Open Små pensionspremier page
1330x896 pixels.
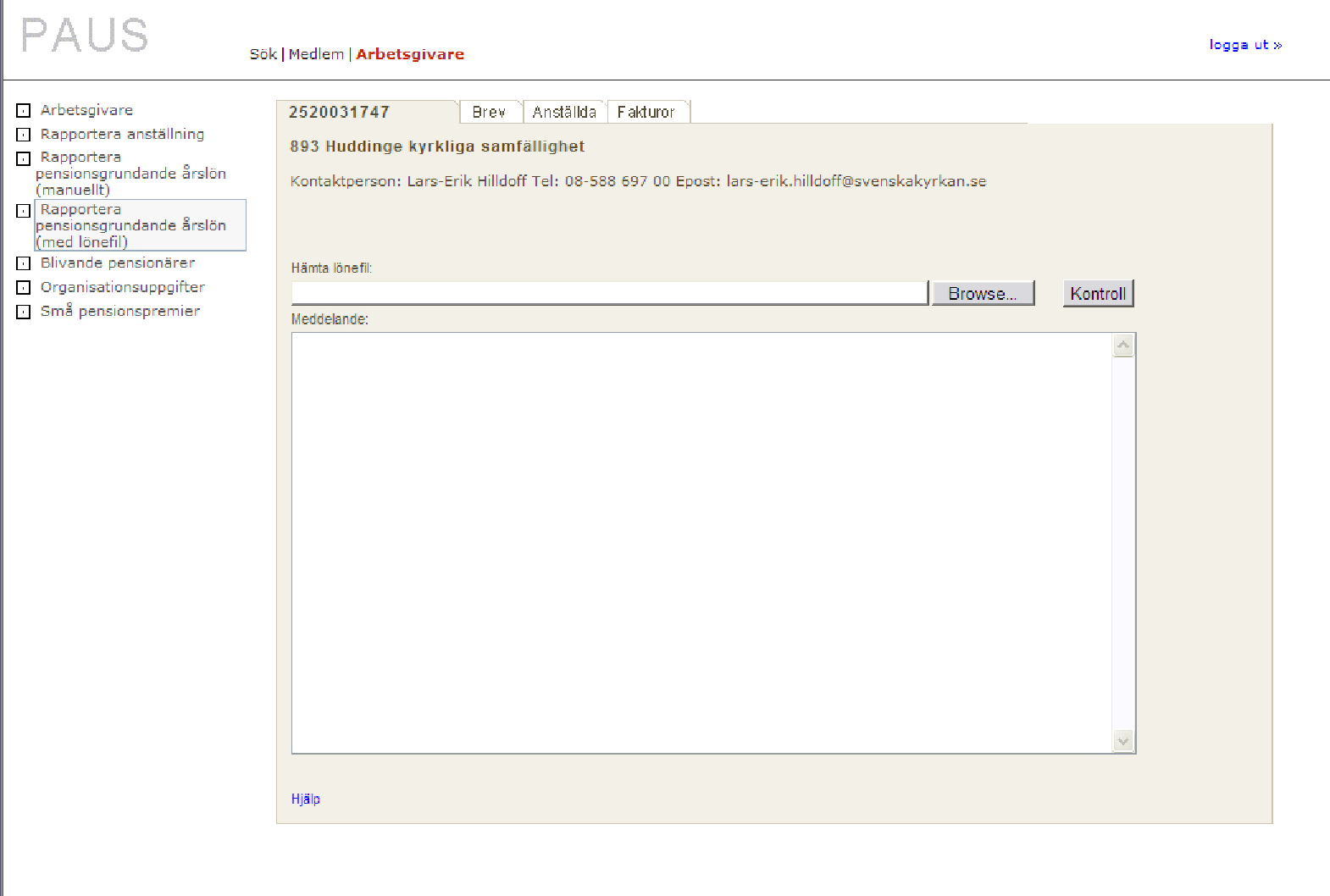[x=120, y=311]
